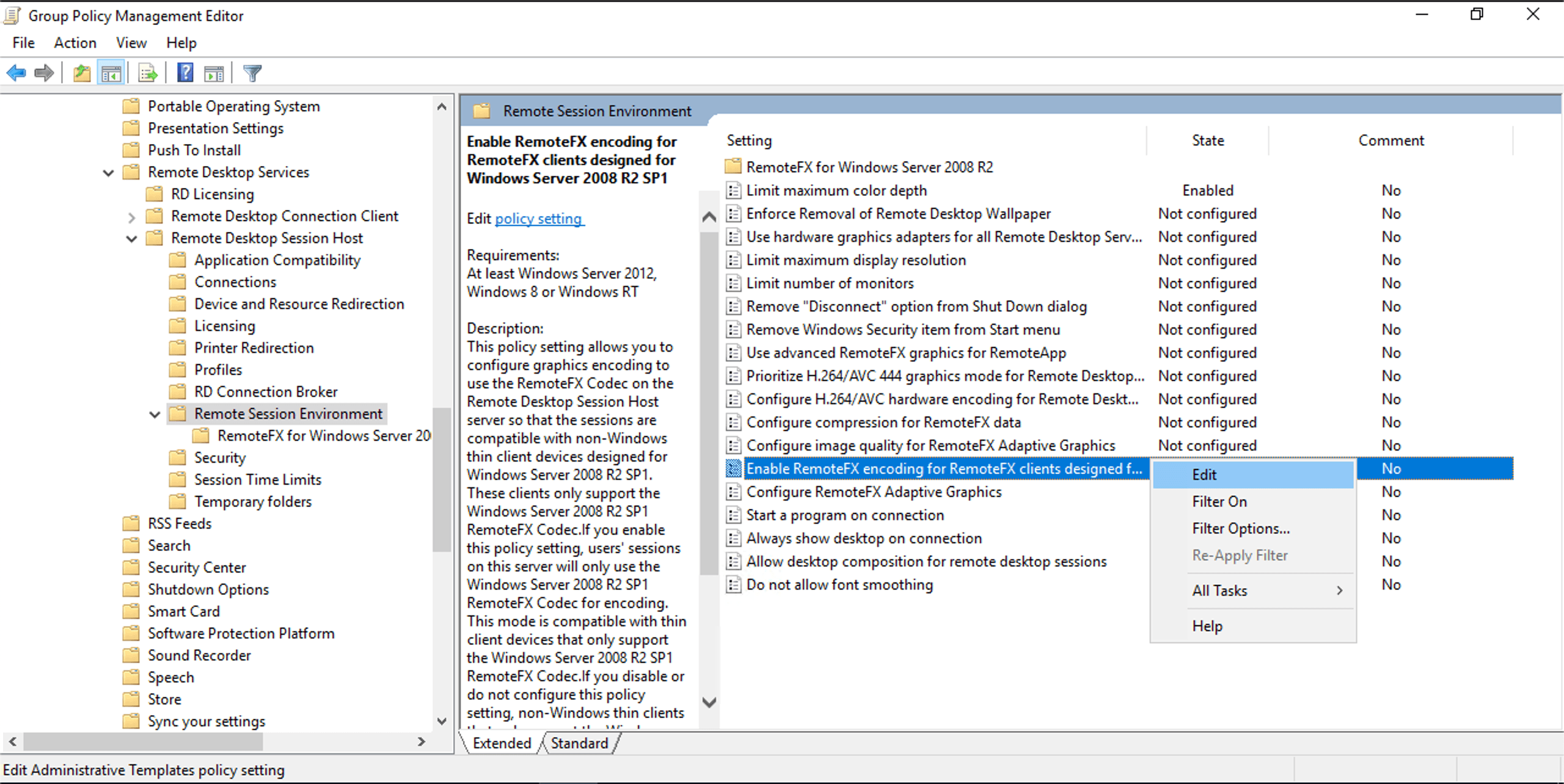Open the policy setting hyperlink
This screenshot has width=1564, height=784.
537,218
